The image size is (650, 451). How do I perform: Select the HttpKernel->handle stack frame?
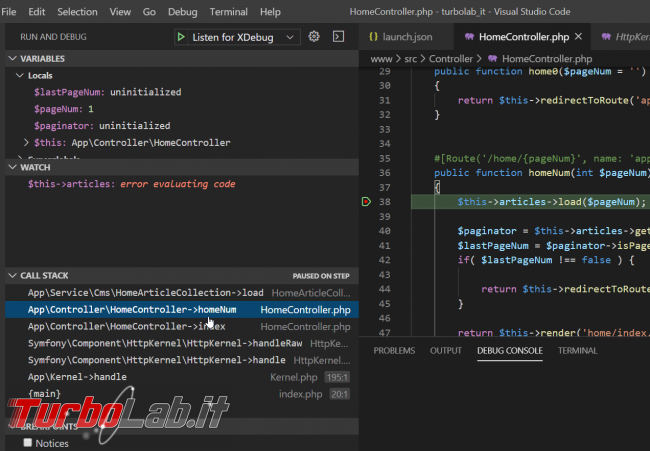click(x=182, y=360)
